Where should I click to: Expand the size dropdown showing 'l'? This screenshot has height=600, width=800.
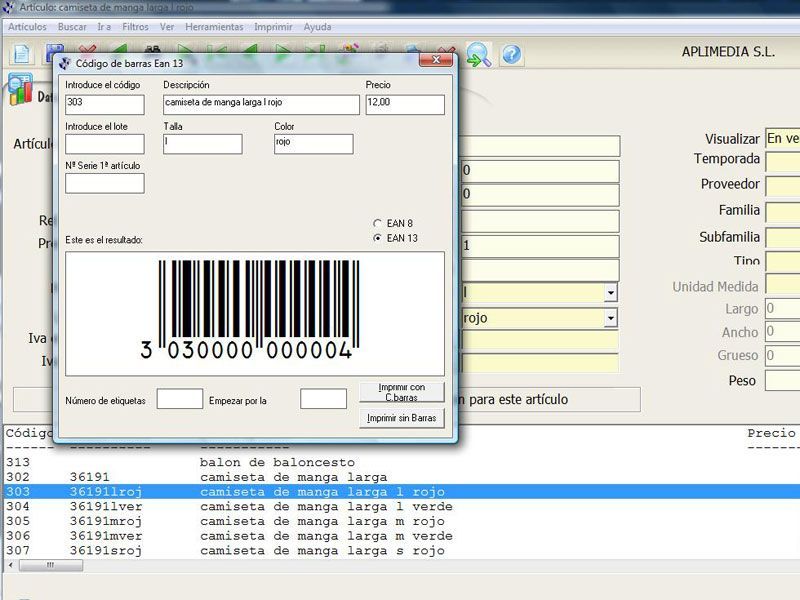pos(610,292)
